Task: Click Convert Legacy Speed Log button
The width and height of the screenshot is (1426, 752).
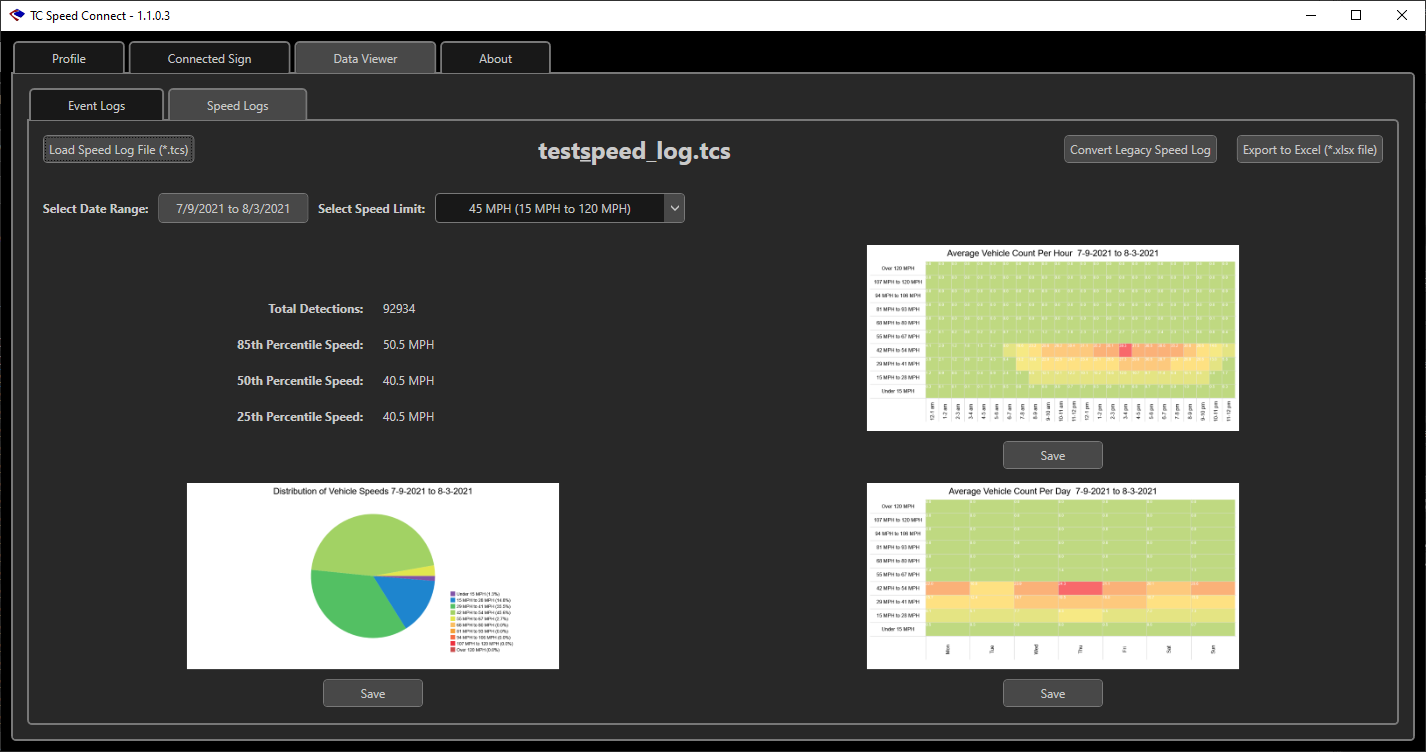Action: pyautogui.click(x=1140, y=150)
